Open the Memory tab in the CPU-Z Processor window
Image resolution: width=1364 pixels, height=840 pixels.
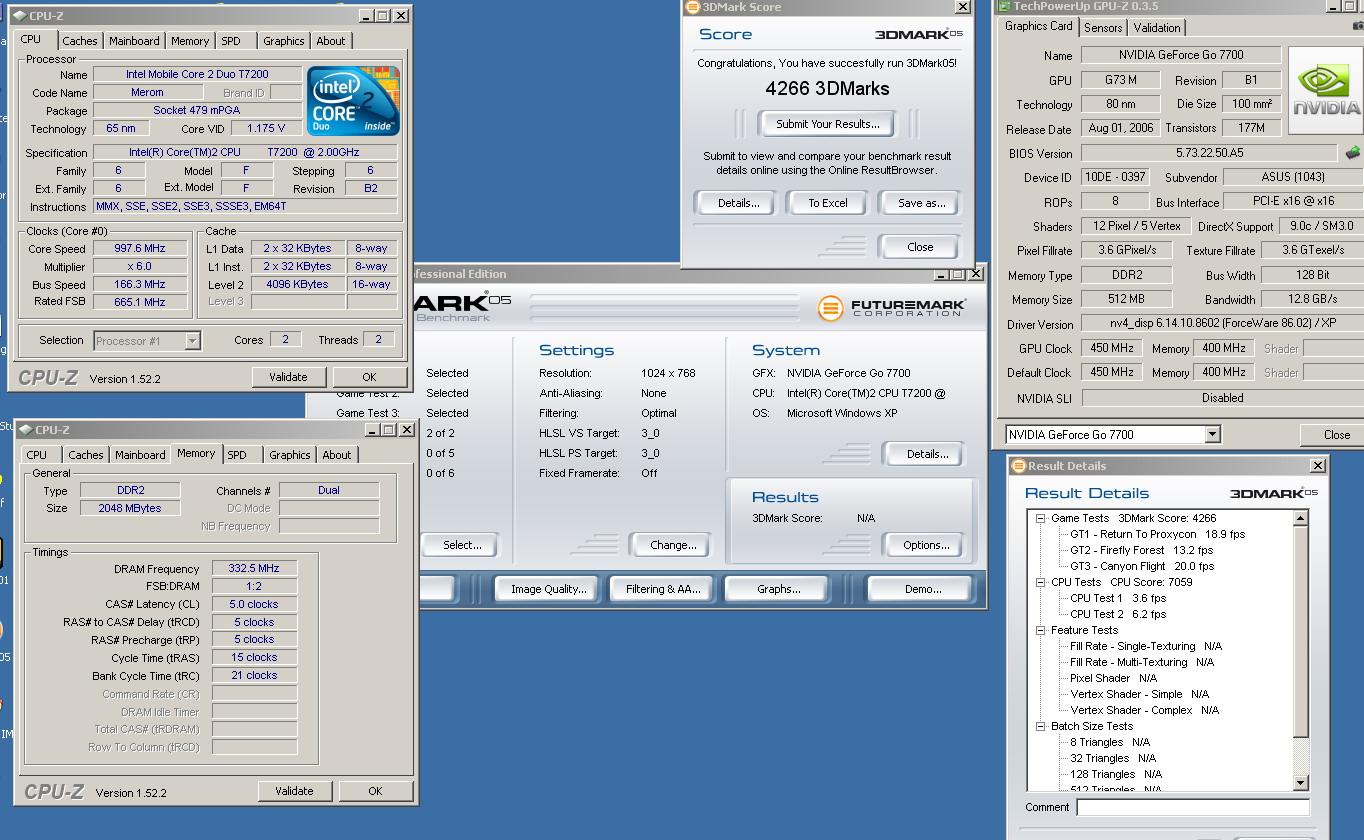(190, 41)
